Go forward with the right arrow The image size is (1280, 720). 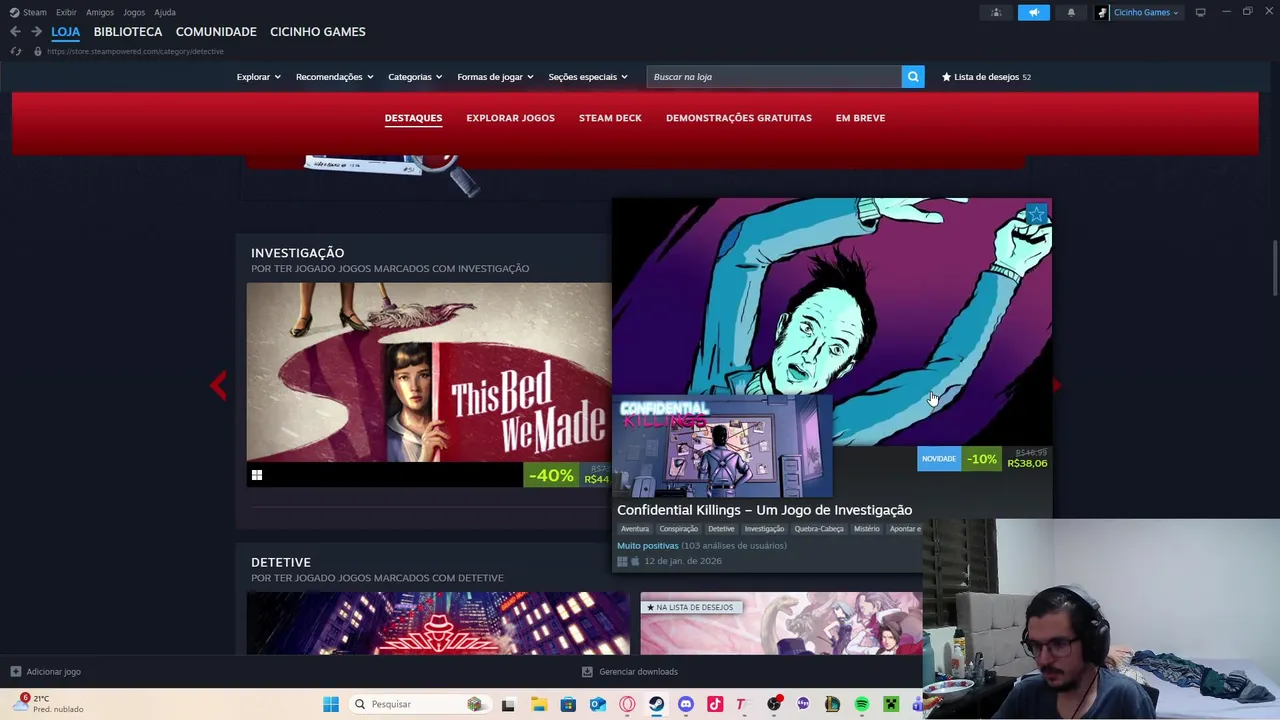pyautogui.click(x=36, y=32)
